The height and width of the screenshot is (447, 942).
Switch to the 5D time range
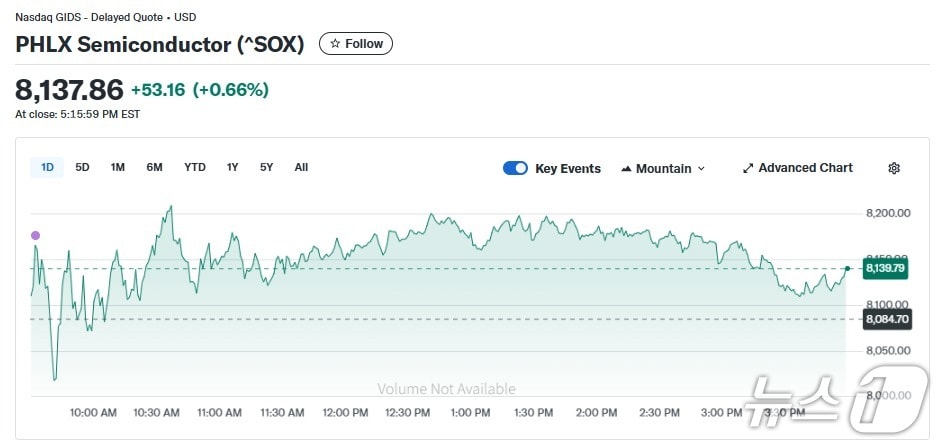pos(82,167)
